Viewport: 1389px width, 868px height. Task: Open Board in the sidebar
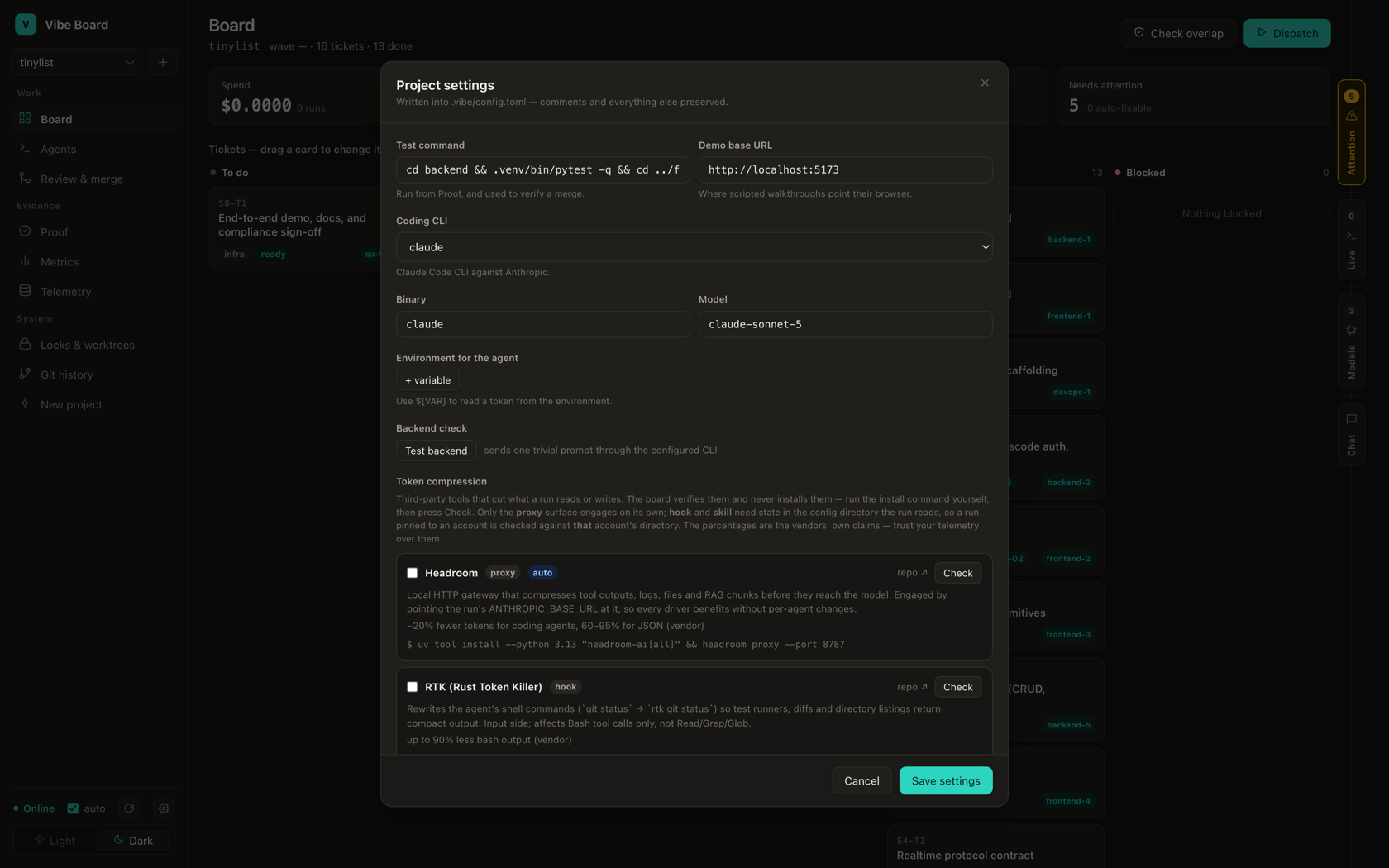click(93, 119)
